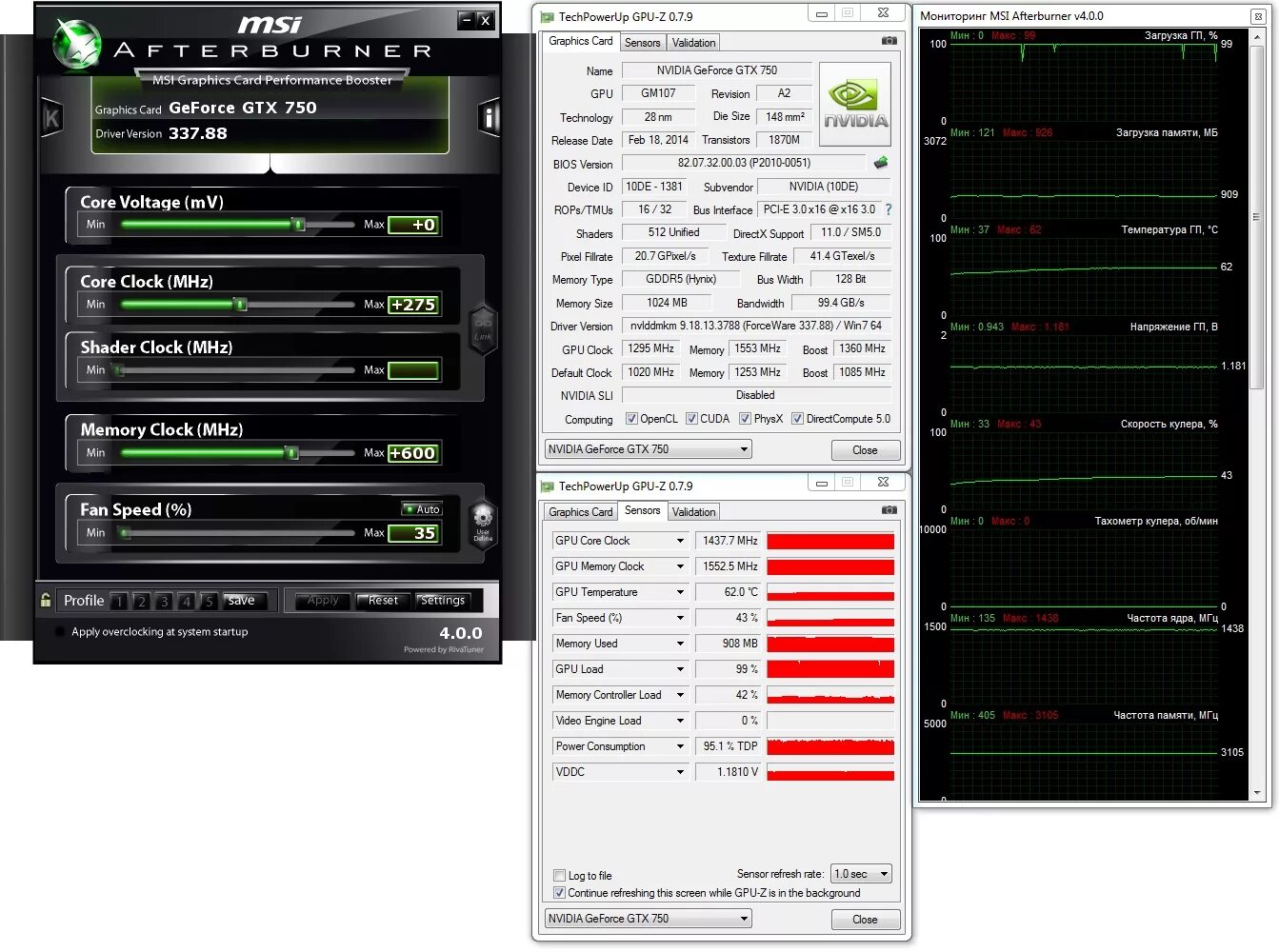Open GPU selector dropdown in upper GPU-Z window
This screenshot has height=952, width=1279.
[x=649, y=449]
